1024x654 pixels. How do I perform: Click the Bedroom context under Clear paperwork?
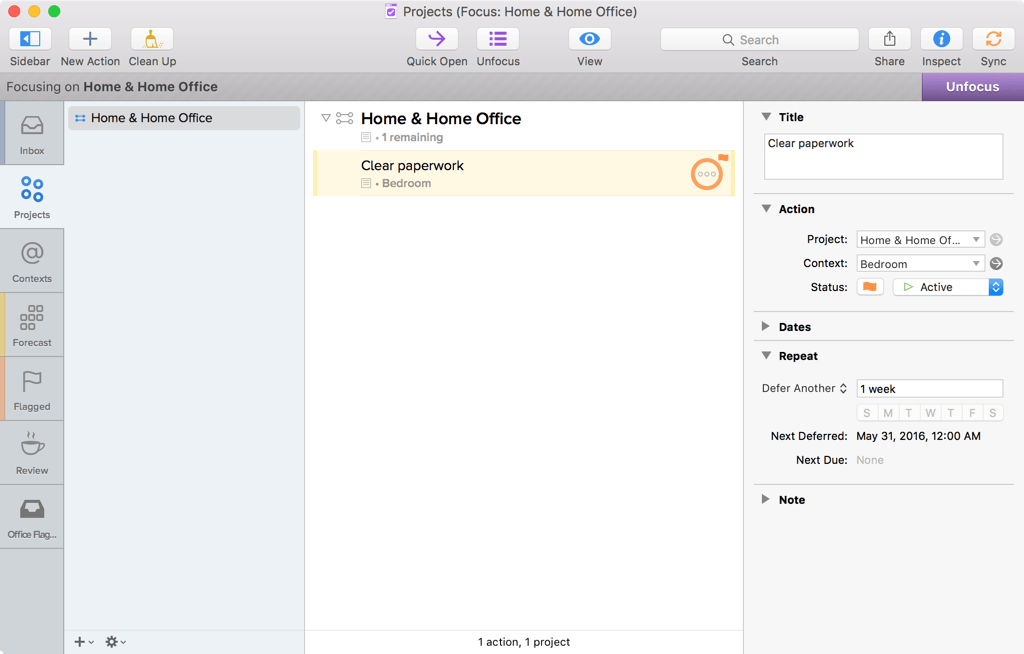406,184
